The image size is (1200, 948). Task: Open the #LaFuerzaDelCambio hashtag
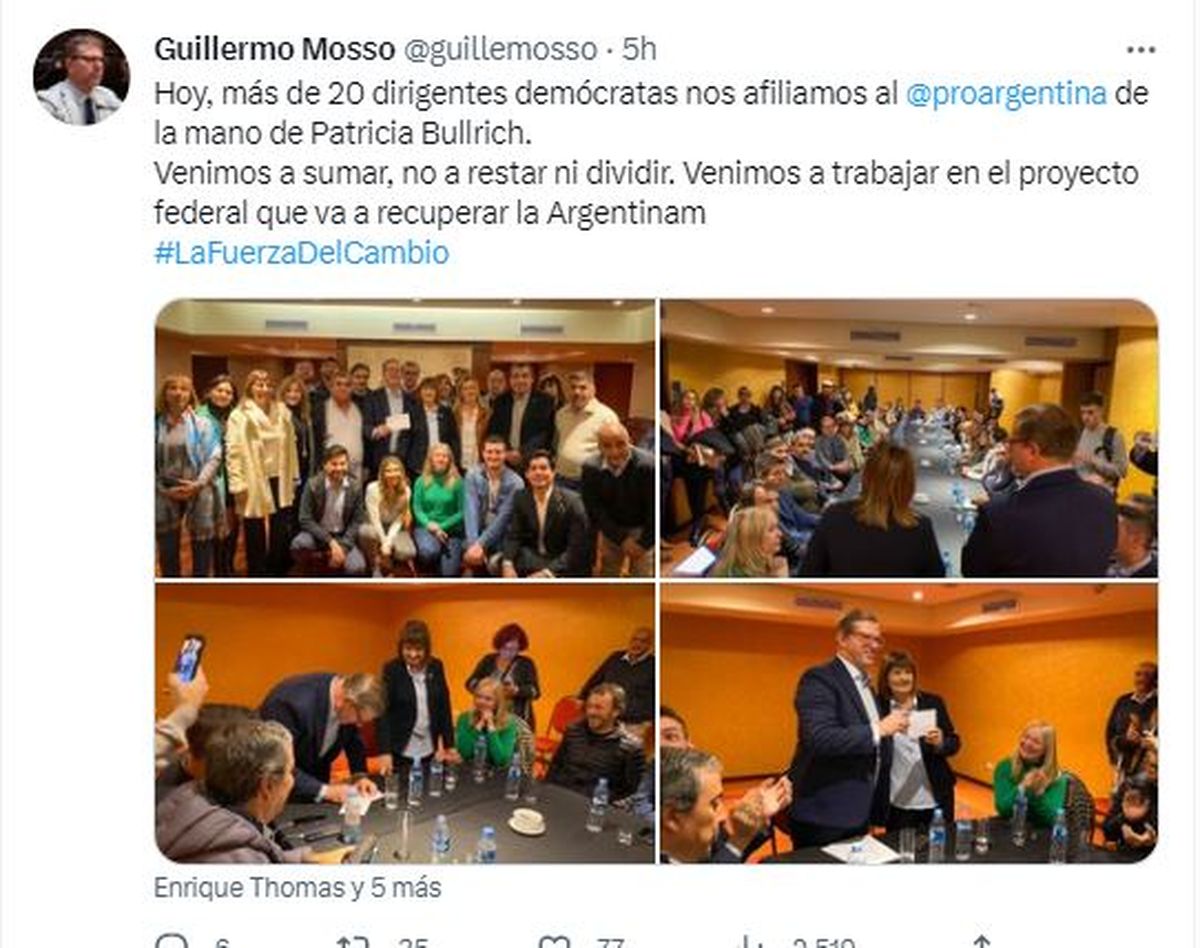[x=301, y=253]
